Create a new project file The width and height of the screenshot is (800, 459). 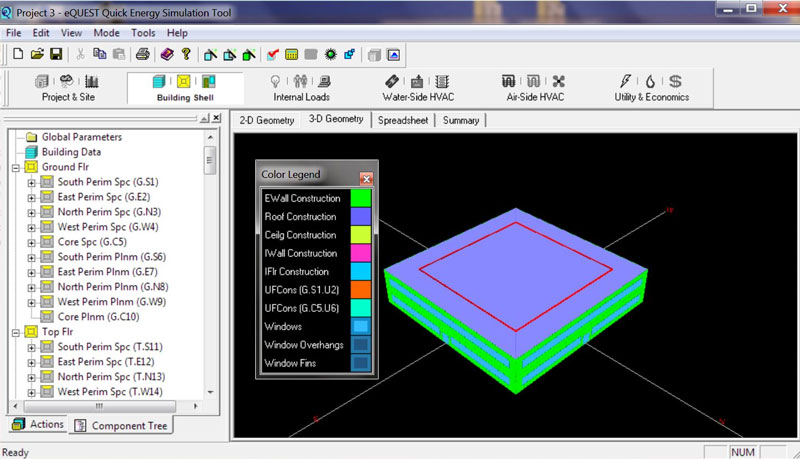pos(18,54)
